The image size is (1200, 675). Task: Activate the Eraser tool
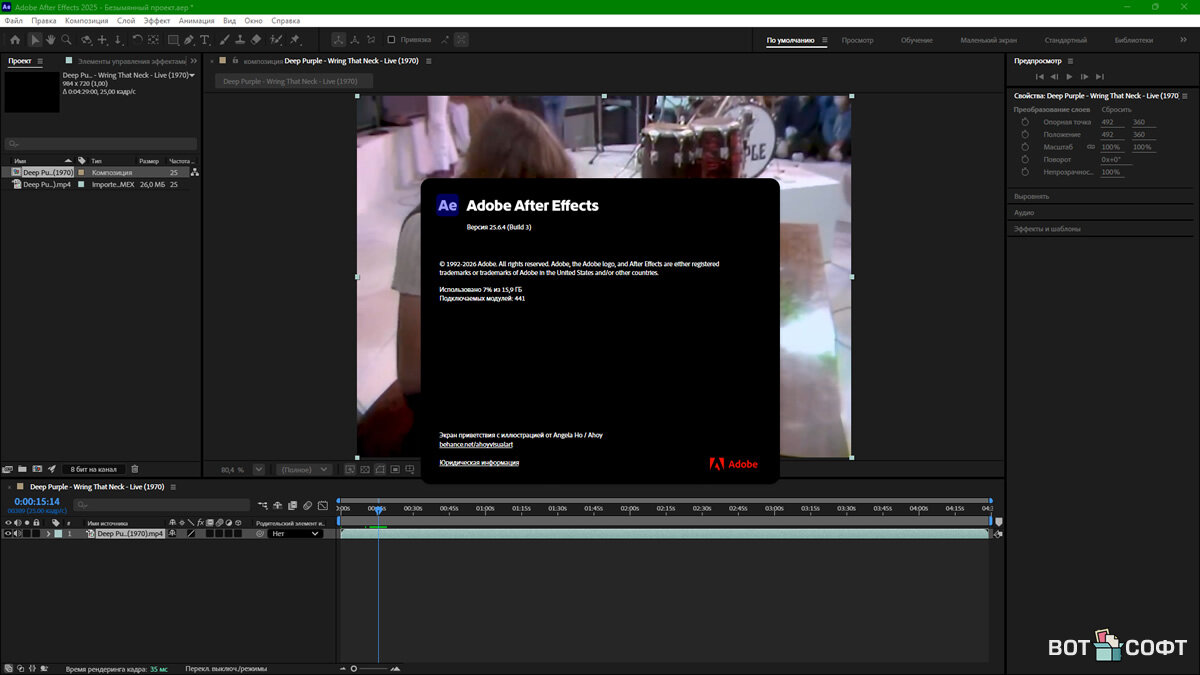coord(256,40)
